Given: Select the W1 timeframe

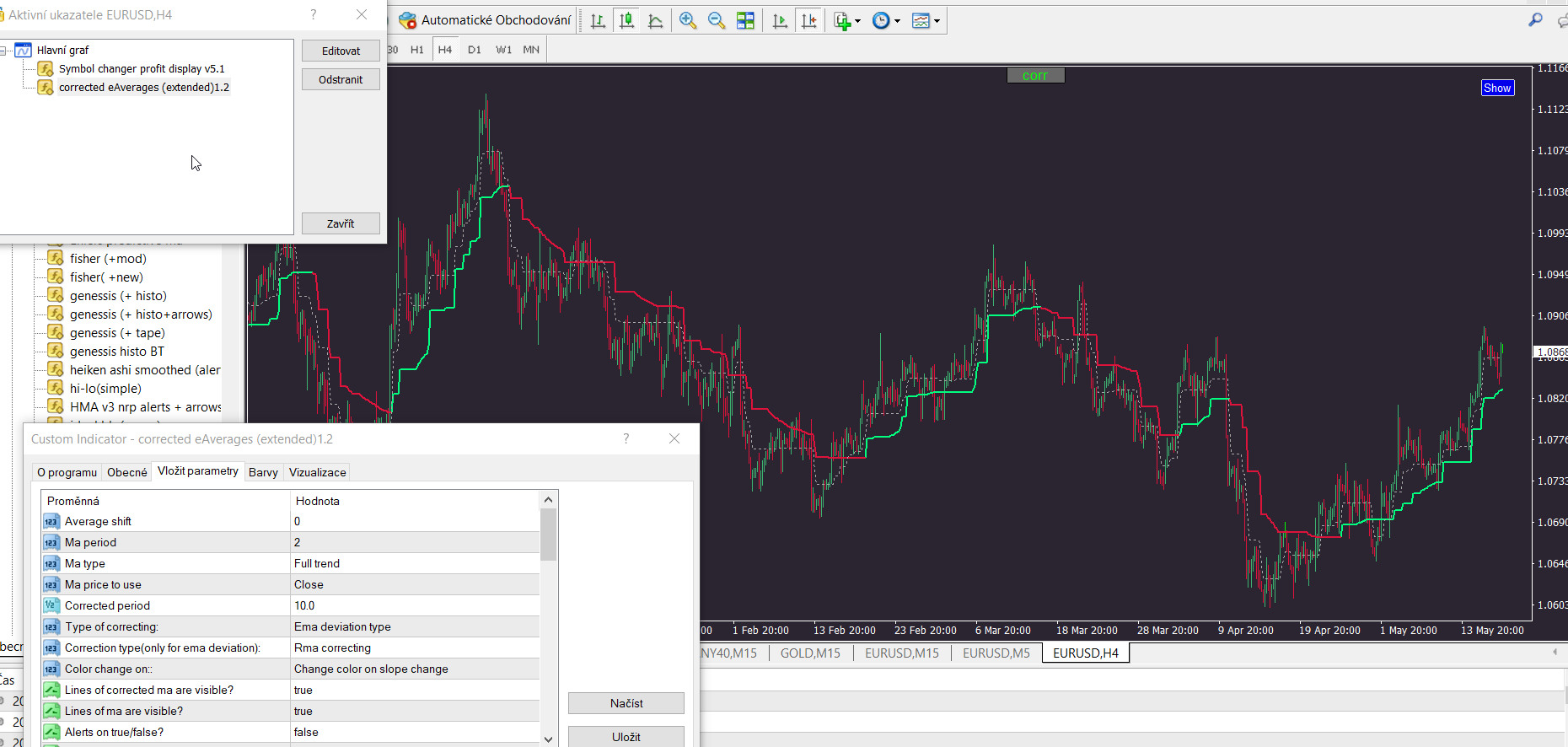Looking at the screenshot, I should (x=503, y=50).
